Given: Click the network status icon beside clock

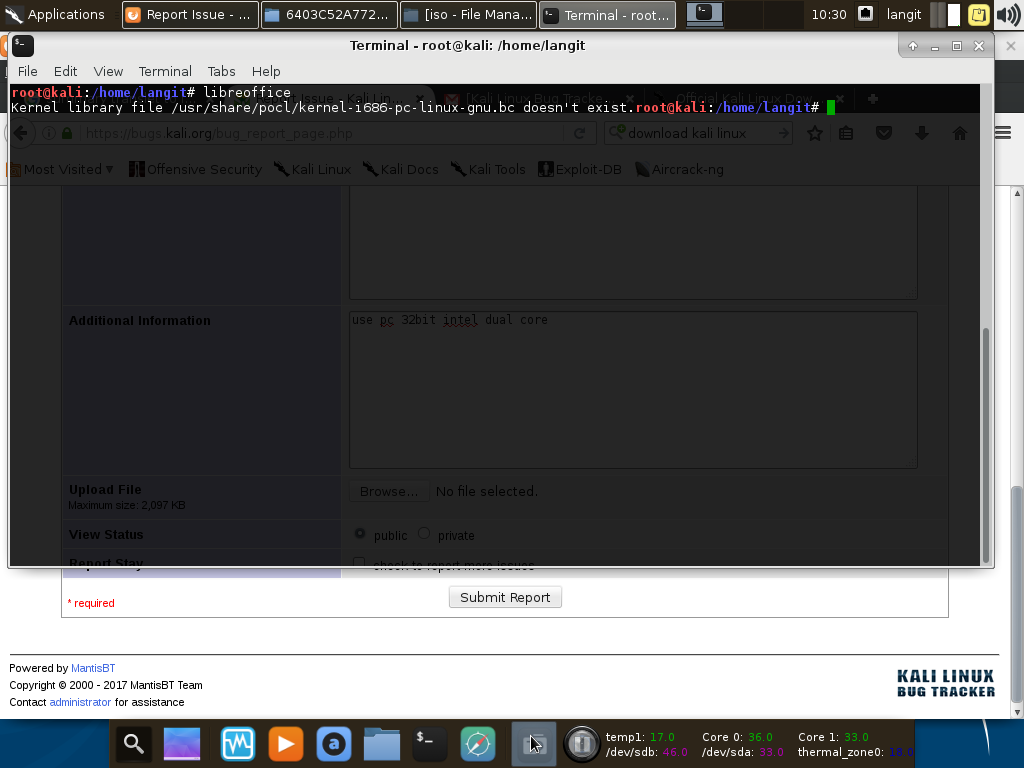Looking at the screenshot, I should 866,15.
